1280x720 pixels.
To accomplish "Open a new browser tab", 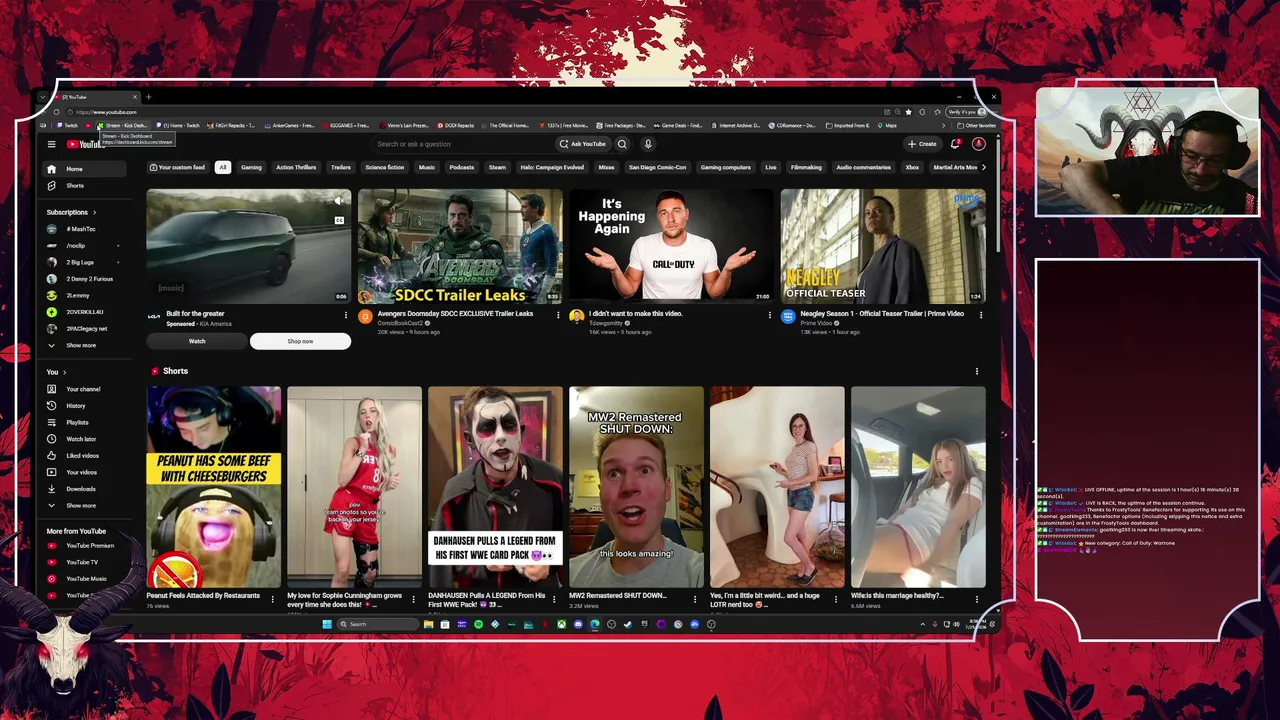I will [x=148, y=97].
